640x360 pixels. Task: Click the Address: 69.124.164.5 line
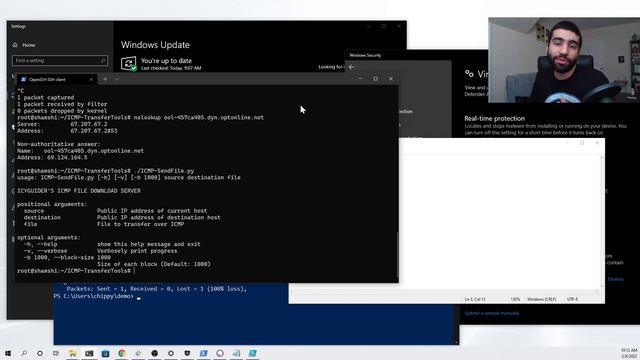[x=52, y=158]
